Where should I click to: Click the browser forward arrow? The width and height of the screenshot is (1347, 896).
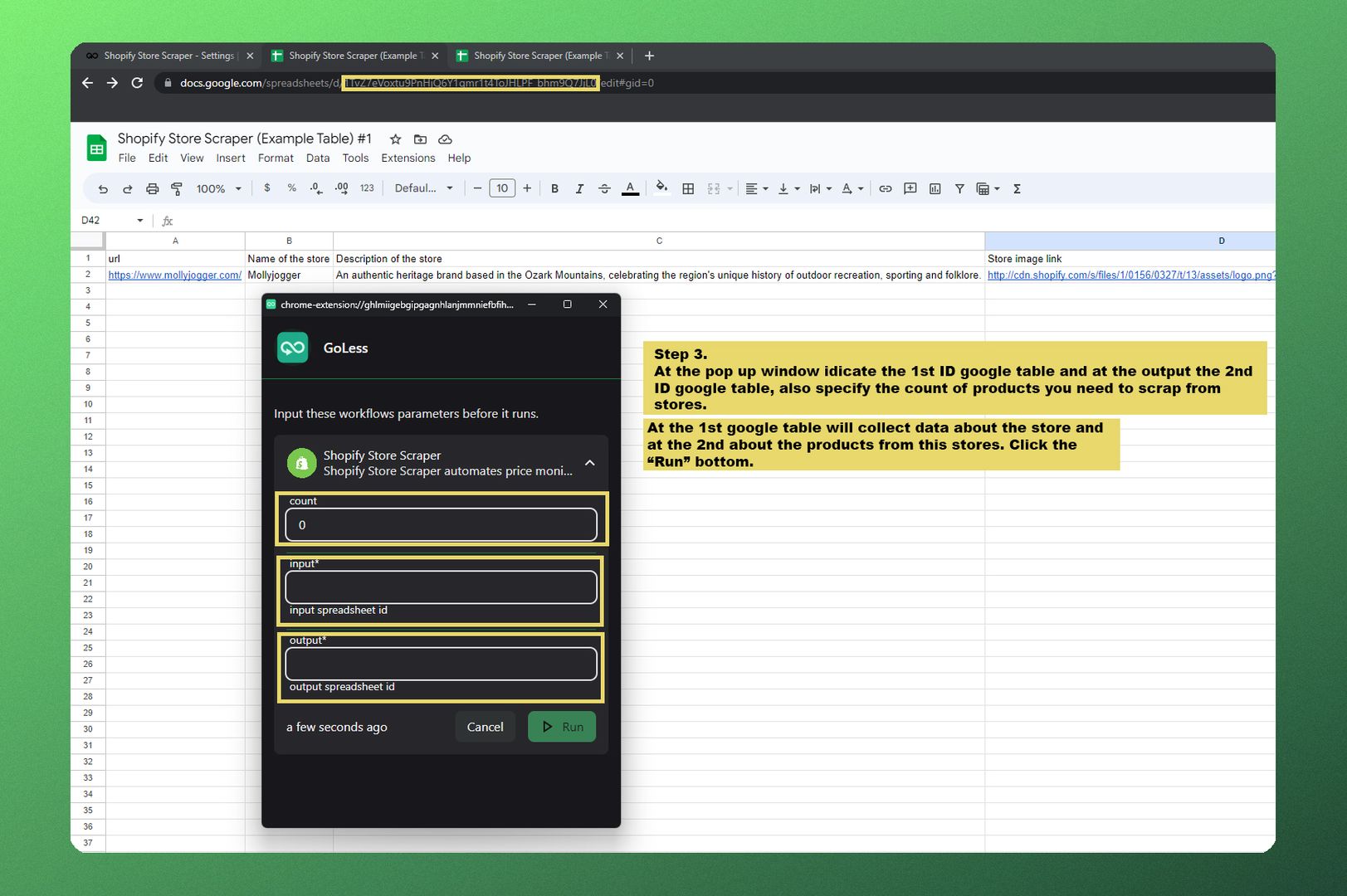(x=113, y=83)
